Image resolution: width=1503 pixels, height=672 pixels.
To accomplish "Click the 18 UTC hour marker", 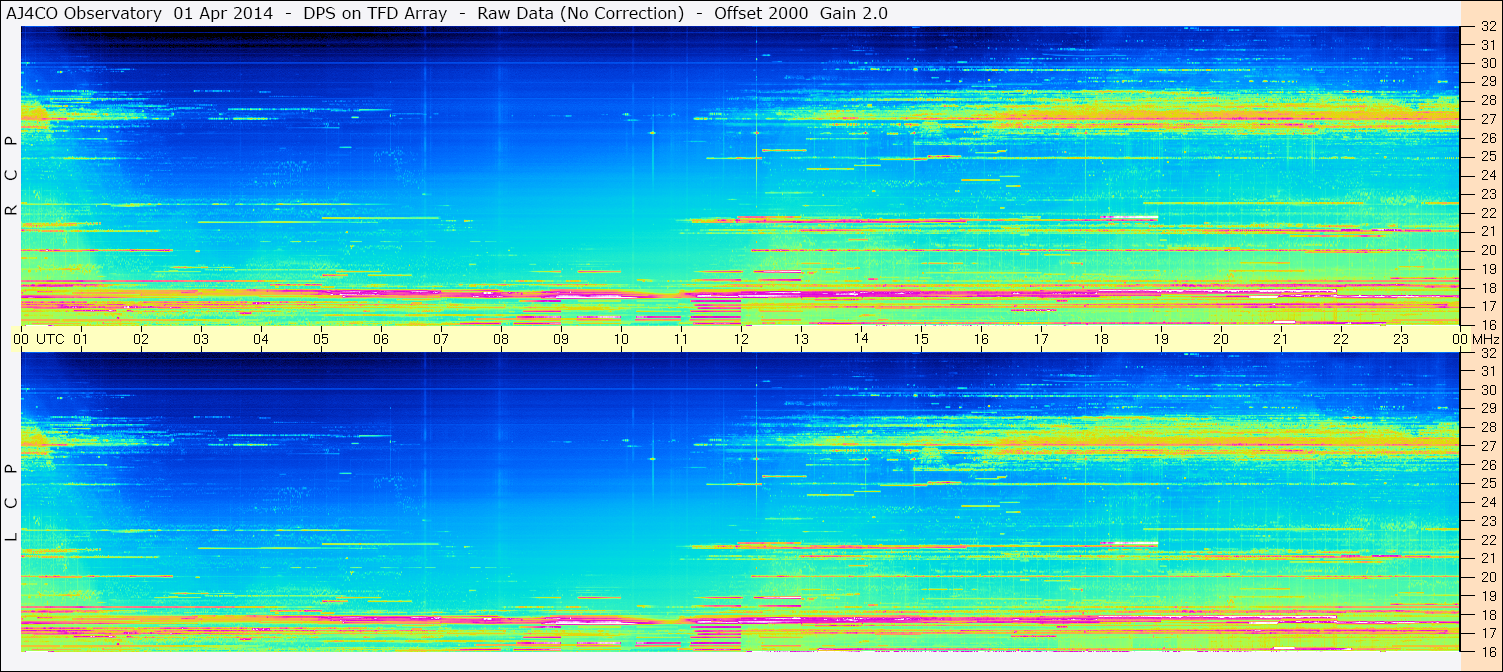I will (x=1101, y=339).
